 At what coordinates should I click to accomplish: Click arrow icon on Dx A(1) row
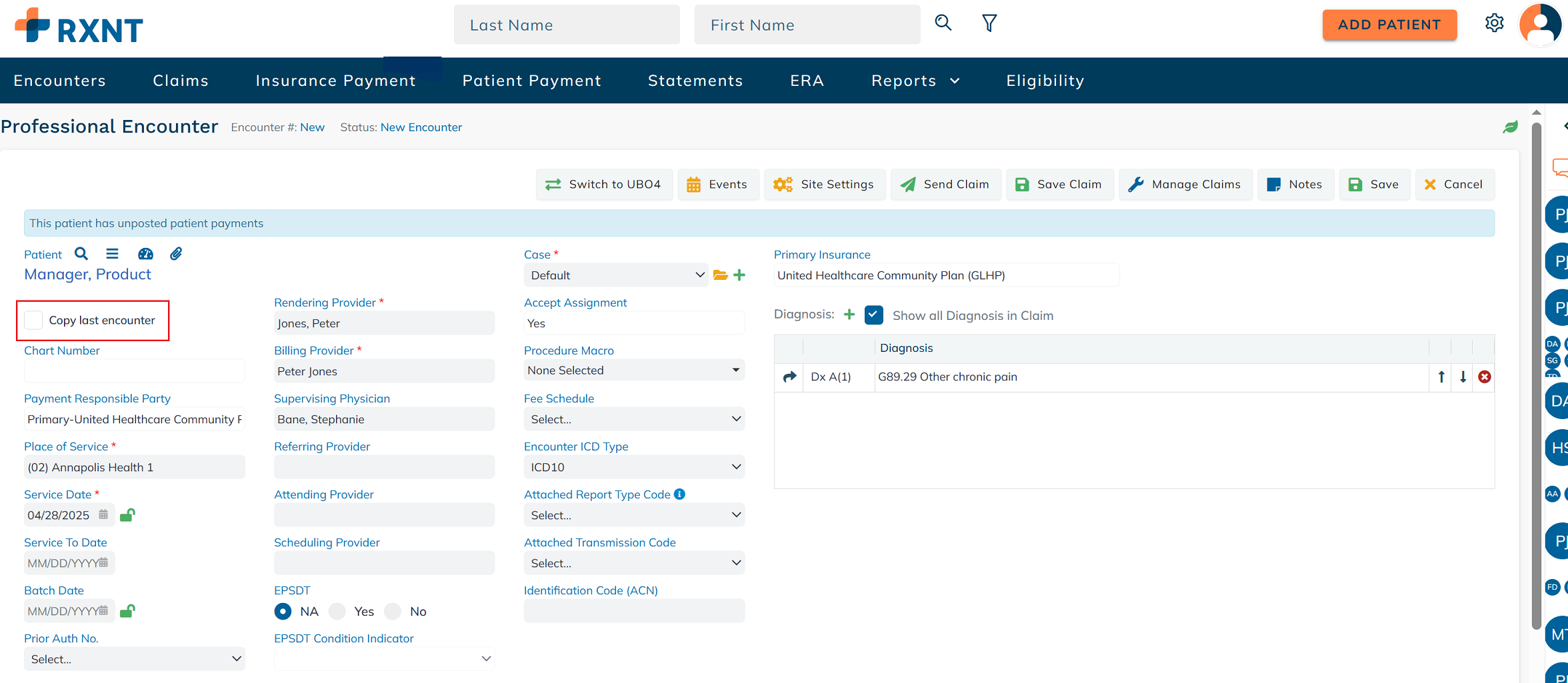coord(789,377)
